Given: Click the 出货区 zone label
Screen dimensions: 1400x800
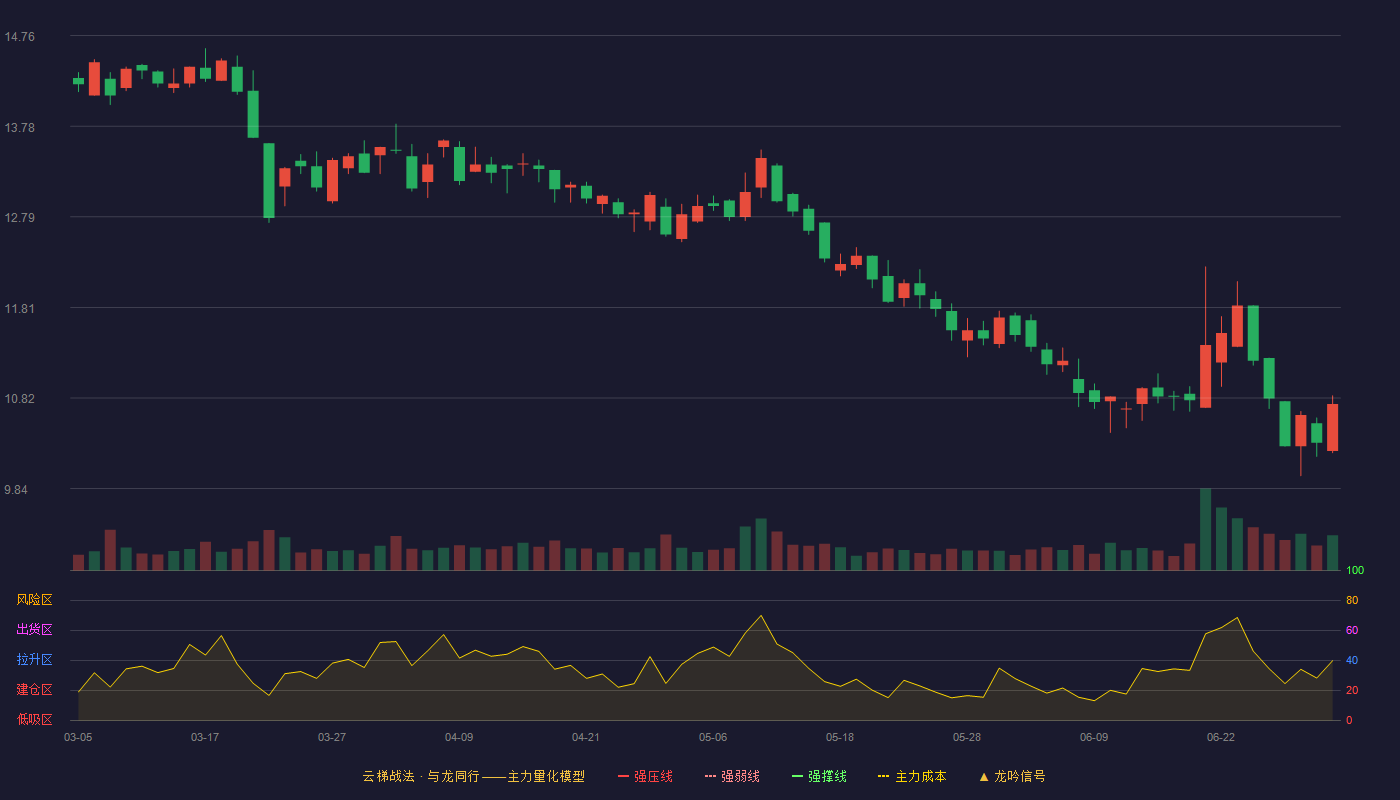Looking at the screenshot, I should [x=34, y=630].
